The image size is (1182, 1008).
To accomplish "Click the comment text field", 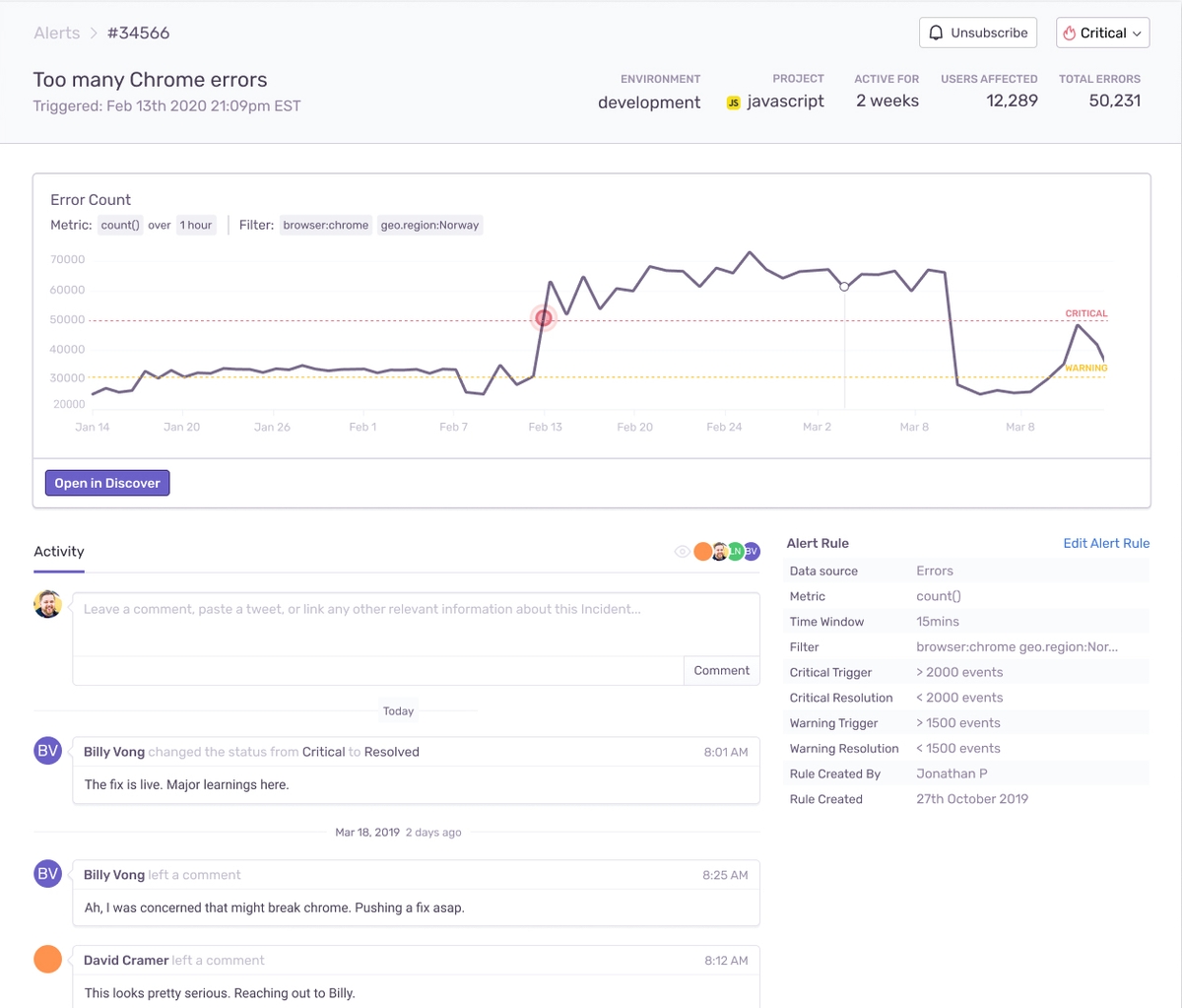I will (416, 623).
